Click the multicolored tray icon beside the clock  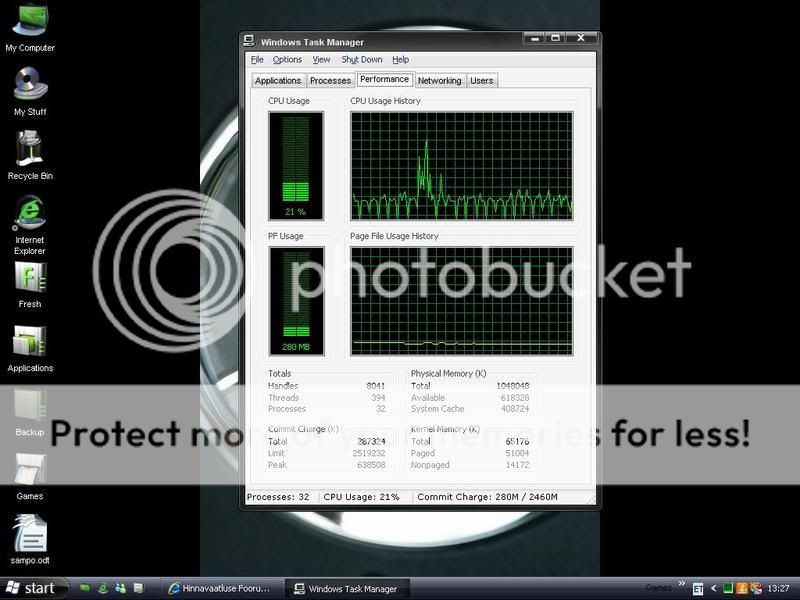[x=756, y=589]
